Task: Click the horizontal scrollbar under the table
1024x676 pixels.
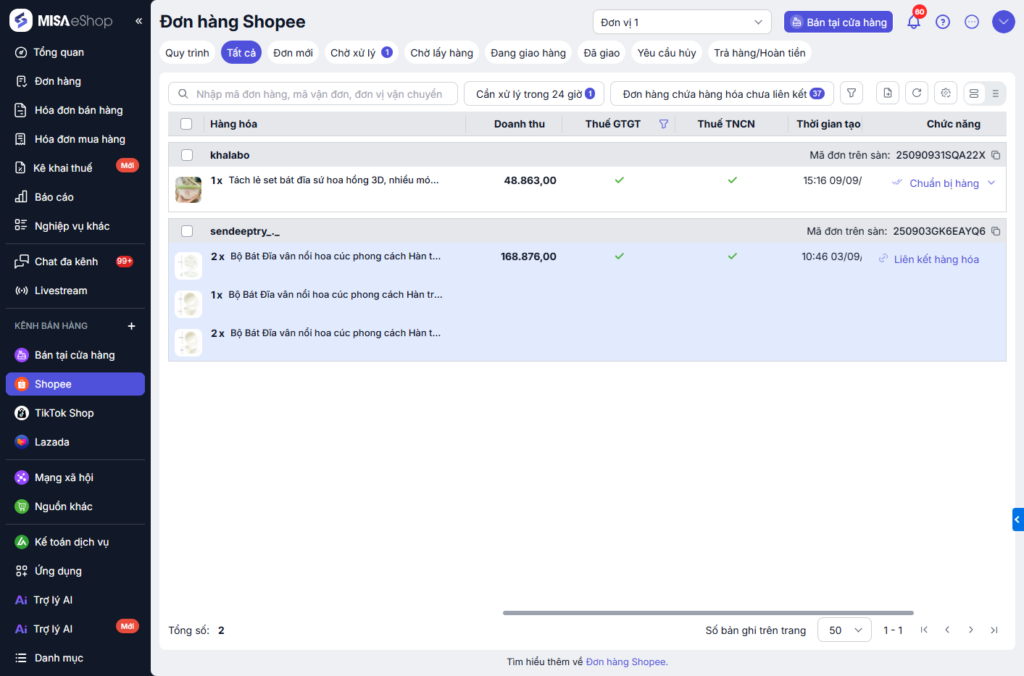Action: [708, 613]
